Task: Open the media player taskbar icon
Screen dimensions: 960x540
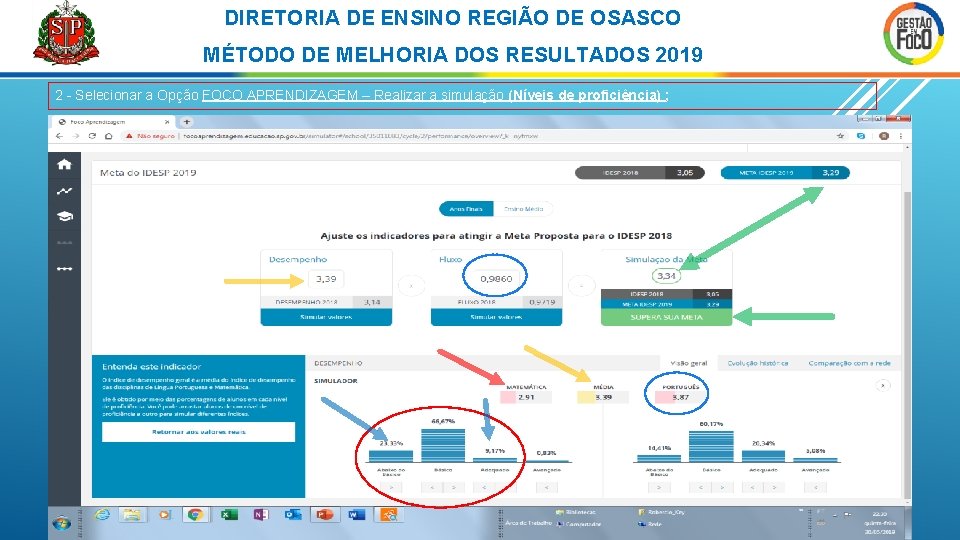Action: [164, 515]
